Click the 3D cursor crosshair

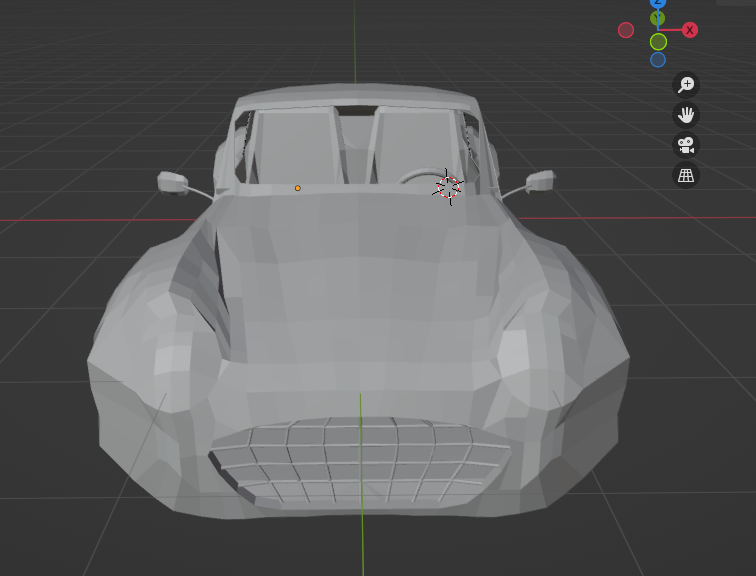click(x=448, y=187)
